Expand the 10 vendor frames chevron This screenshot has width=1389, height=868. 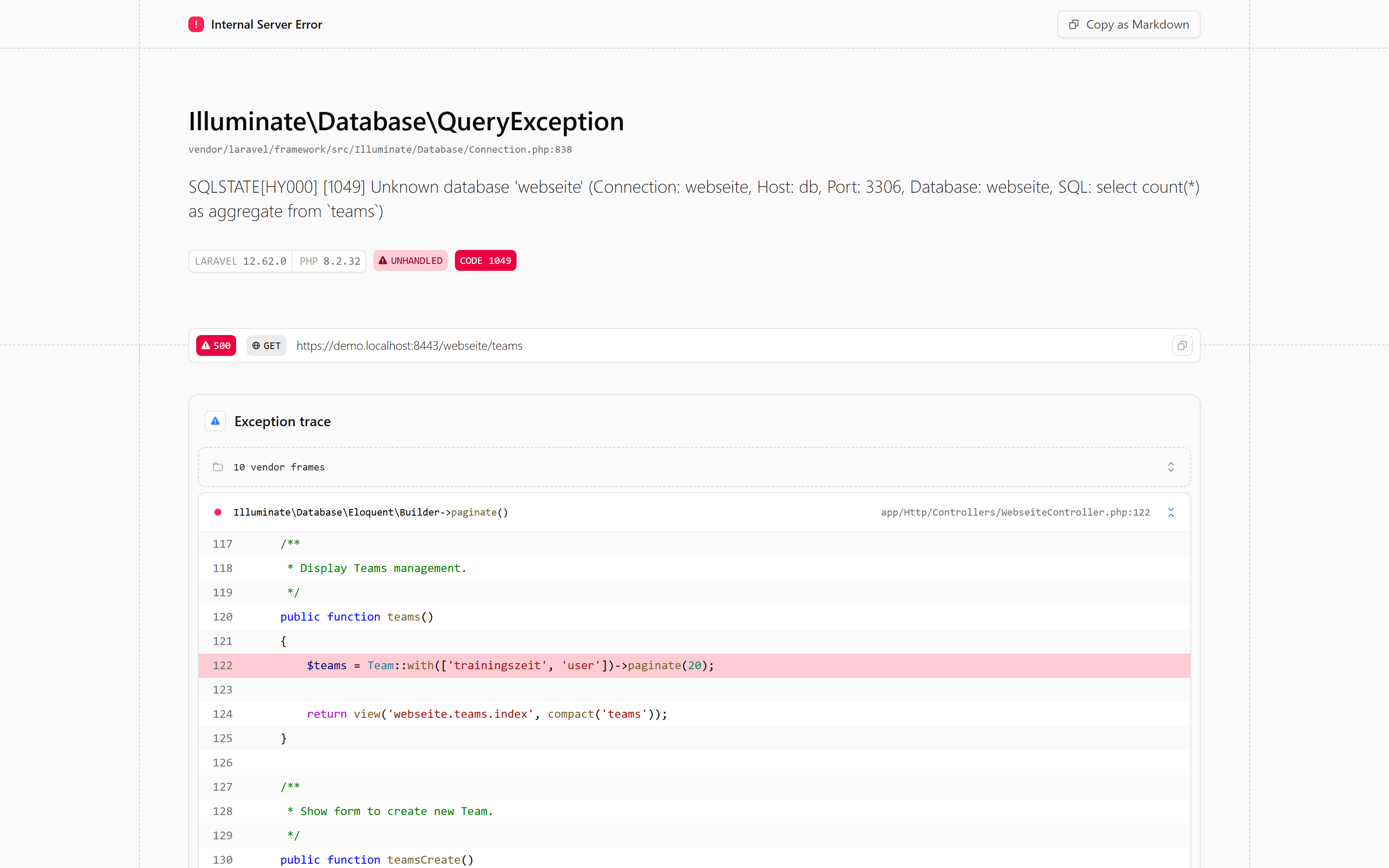[x=1171, y=467]
